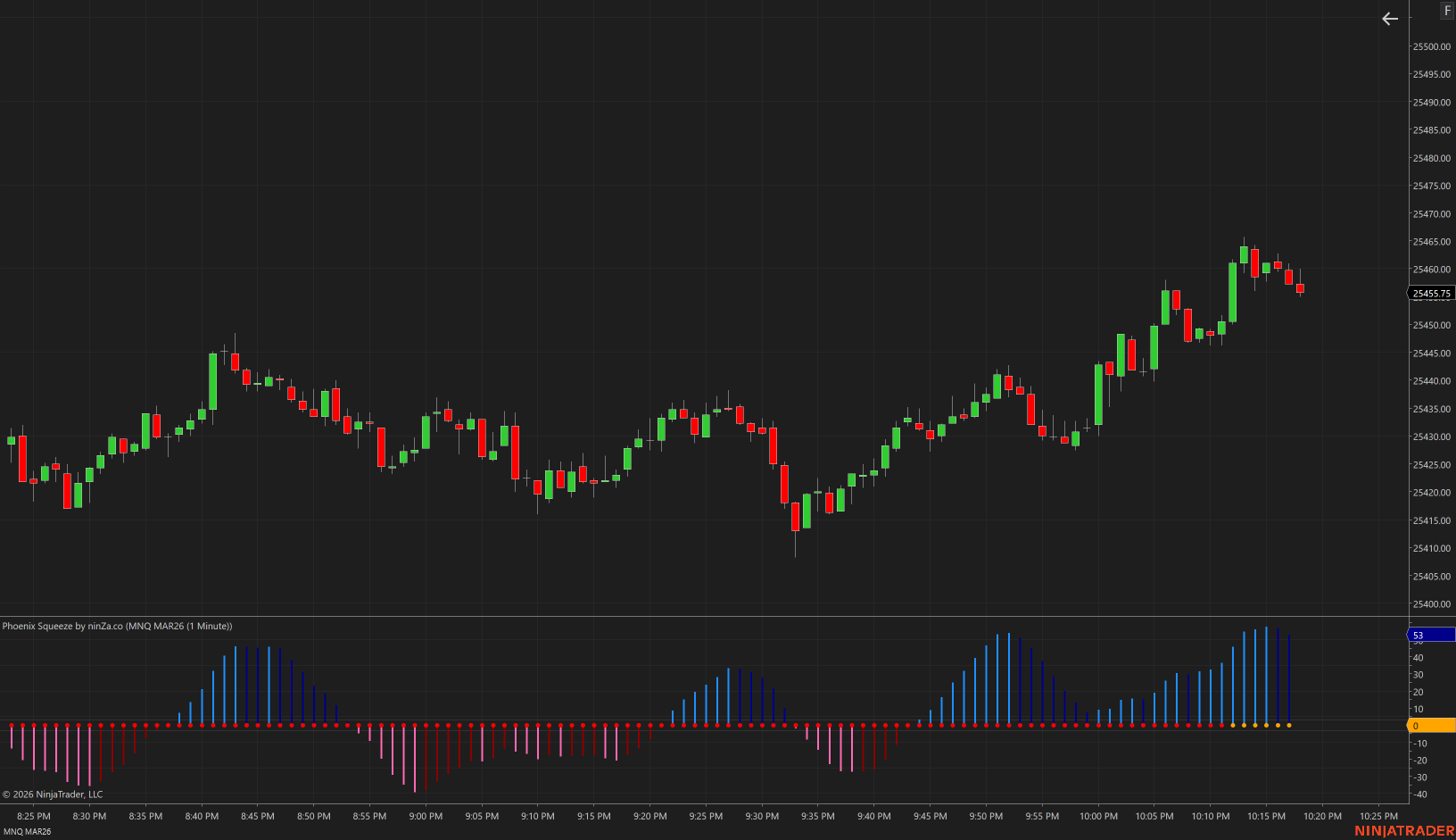Click the 2026 NinjaTrader, LLC copyright text

coord(53,794)
